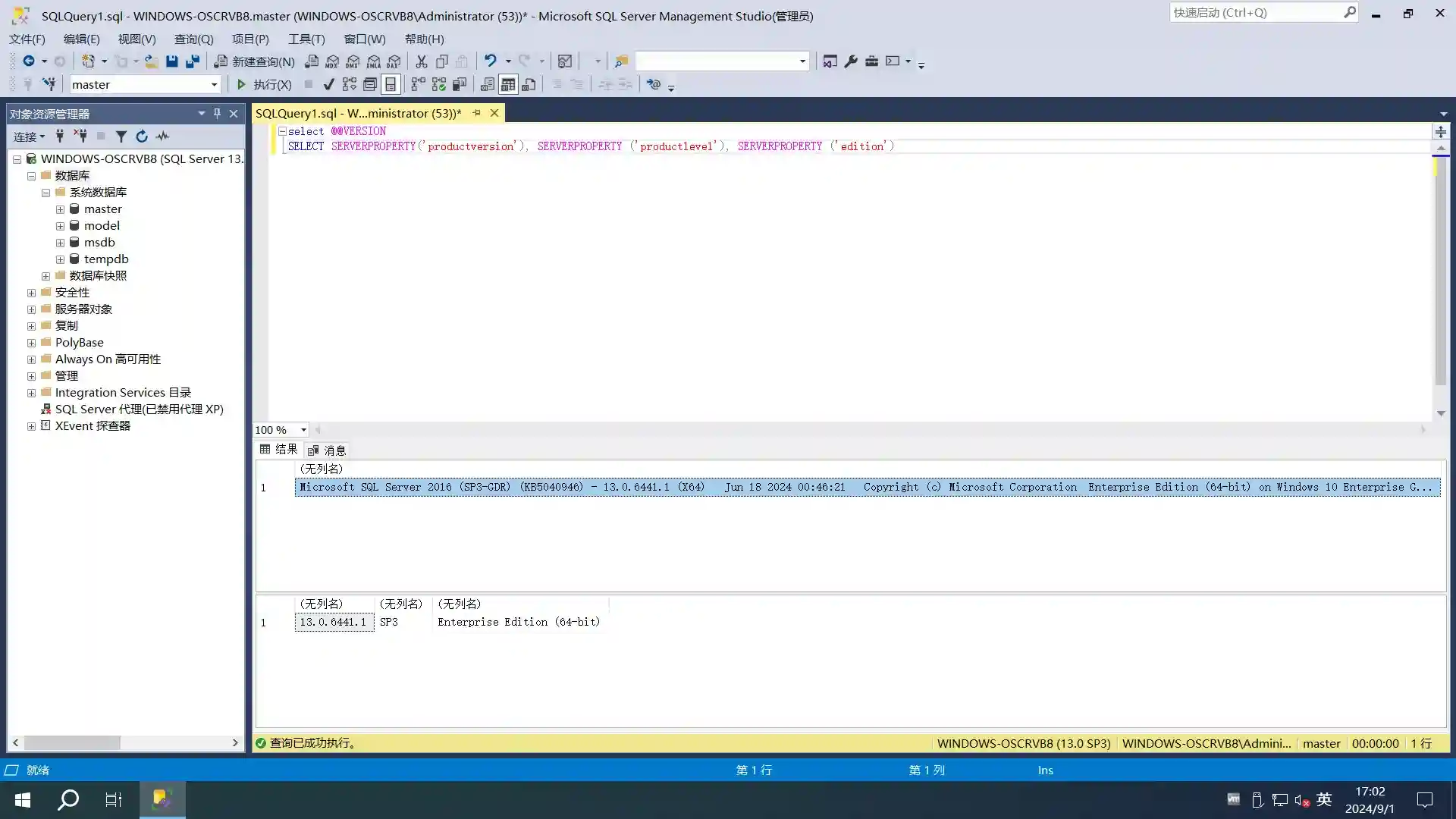
Task: Open the master database dropdown
Action: click(214, 85)
